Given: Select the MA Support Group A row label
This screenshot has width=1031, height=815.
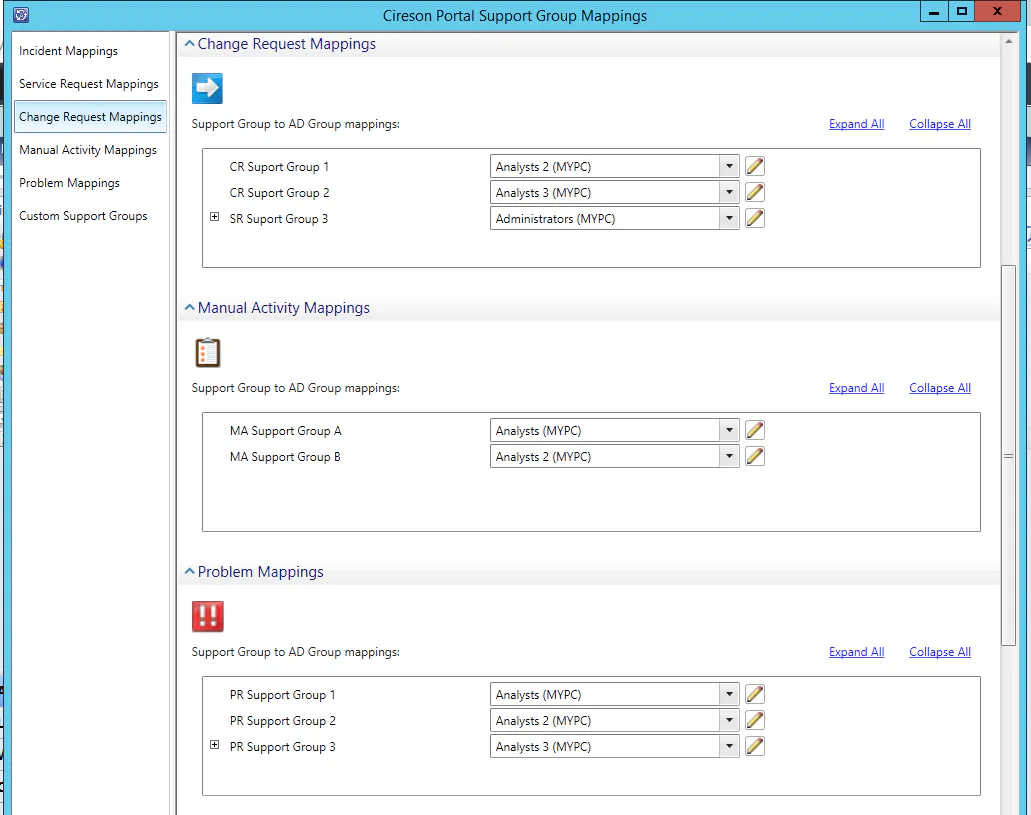Looking at the screenshot, I should (x=285, y=431).
